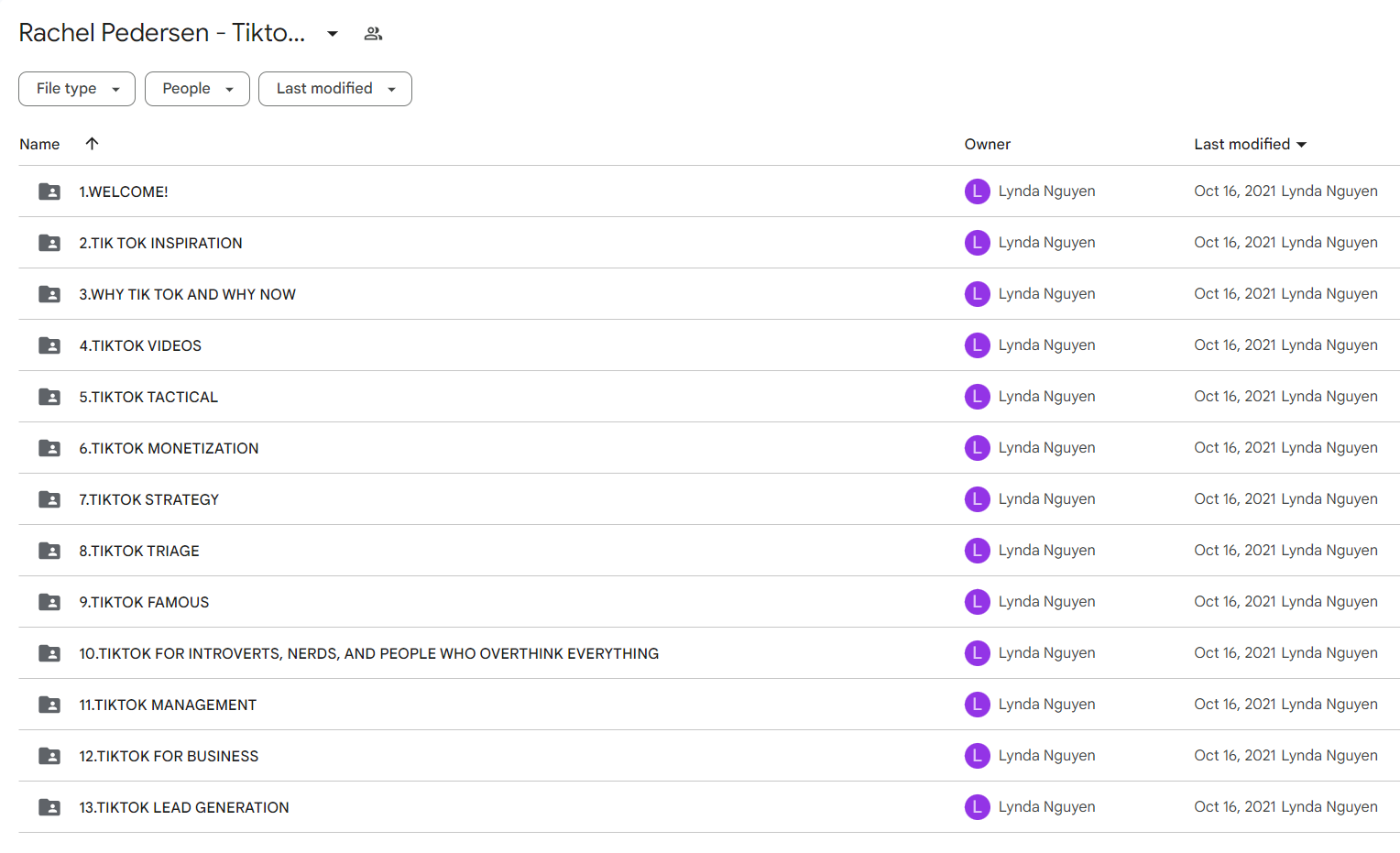The height and width of the screenshot is (853, 1400).
Task: Click the shared-with people icon beside folder title
Action: (x=373, y=34)
